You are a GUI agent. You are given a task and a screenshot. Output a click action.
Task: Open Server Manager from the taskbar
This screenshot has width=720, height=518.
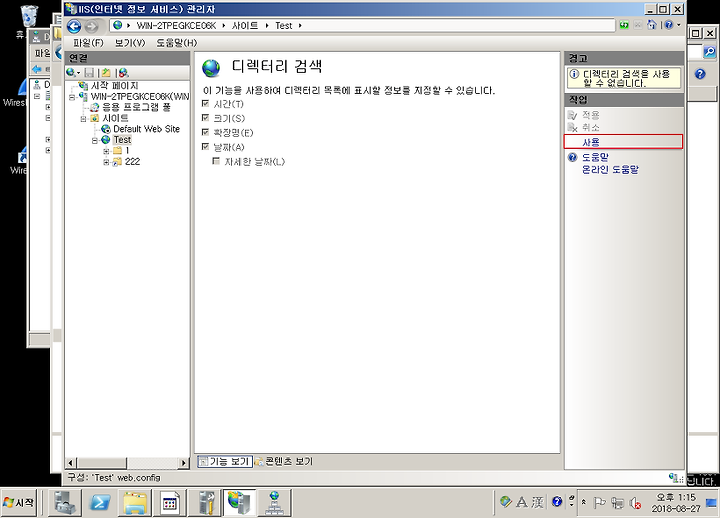(65, 502)
